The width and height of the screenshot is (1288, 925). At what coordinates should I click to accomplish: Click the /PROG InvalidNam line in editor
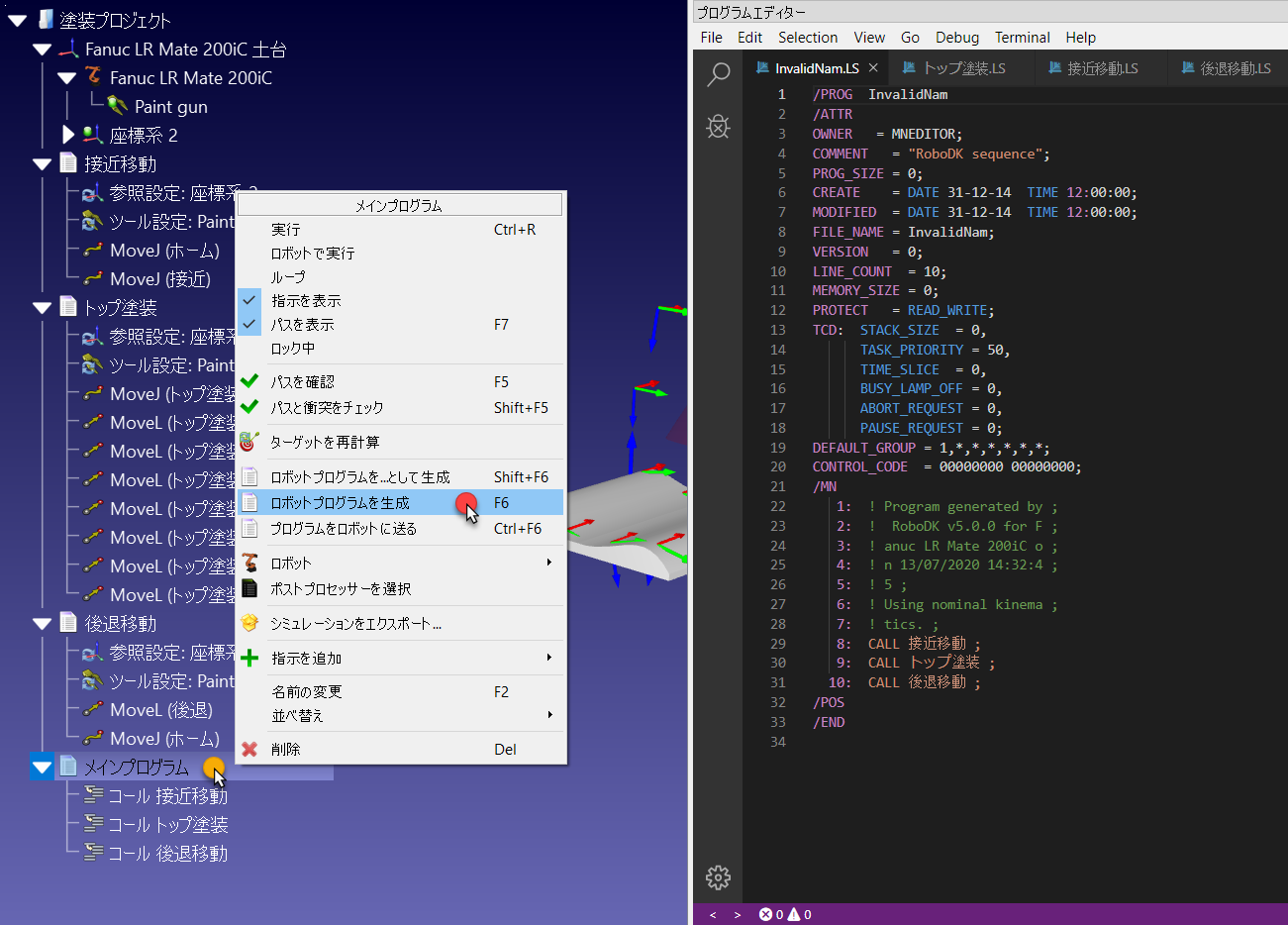[x=880, y=94]
